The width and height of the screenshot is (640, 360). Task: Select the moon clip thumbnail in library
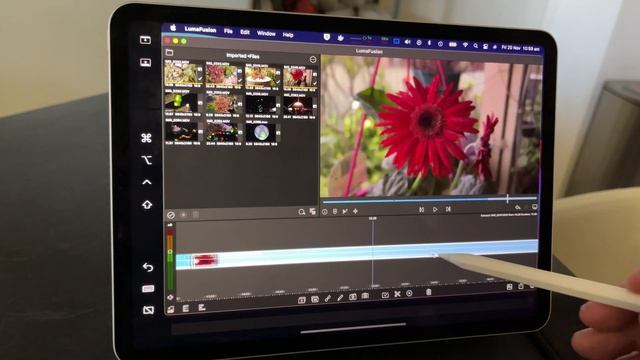[x=261, y=132]
